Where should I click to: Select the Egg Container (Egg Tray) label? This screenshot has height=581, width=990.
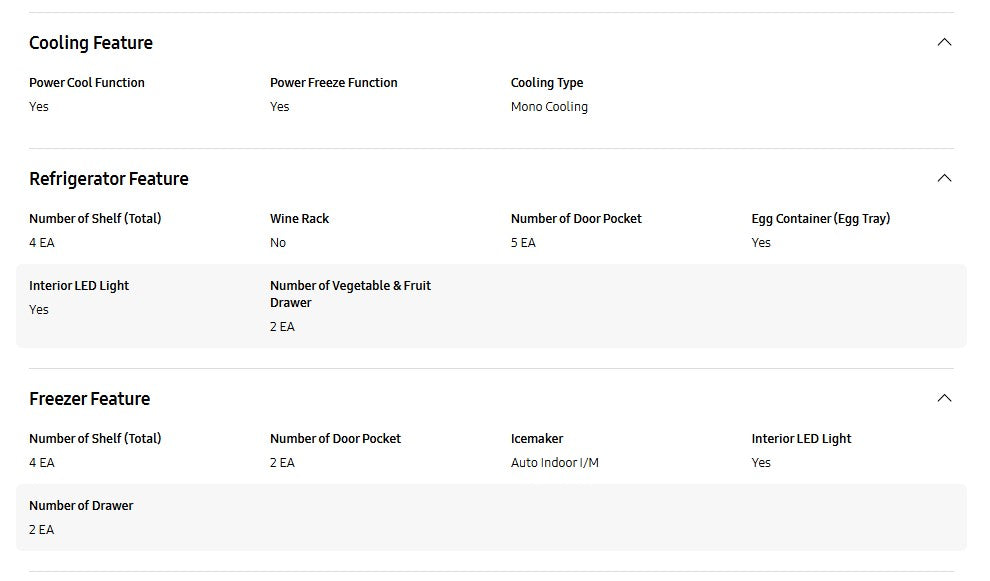(x=820, y=219)
